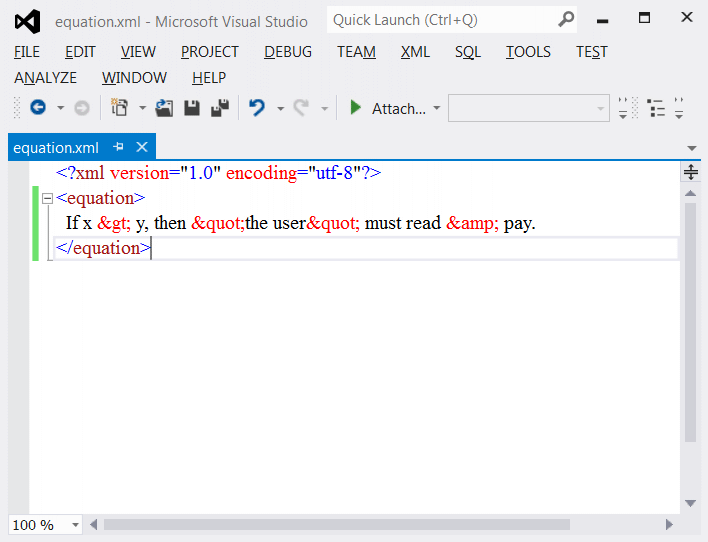Click the Open File toolbar icon
This screenshot has height=542, width=708.
click(164, 108)
